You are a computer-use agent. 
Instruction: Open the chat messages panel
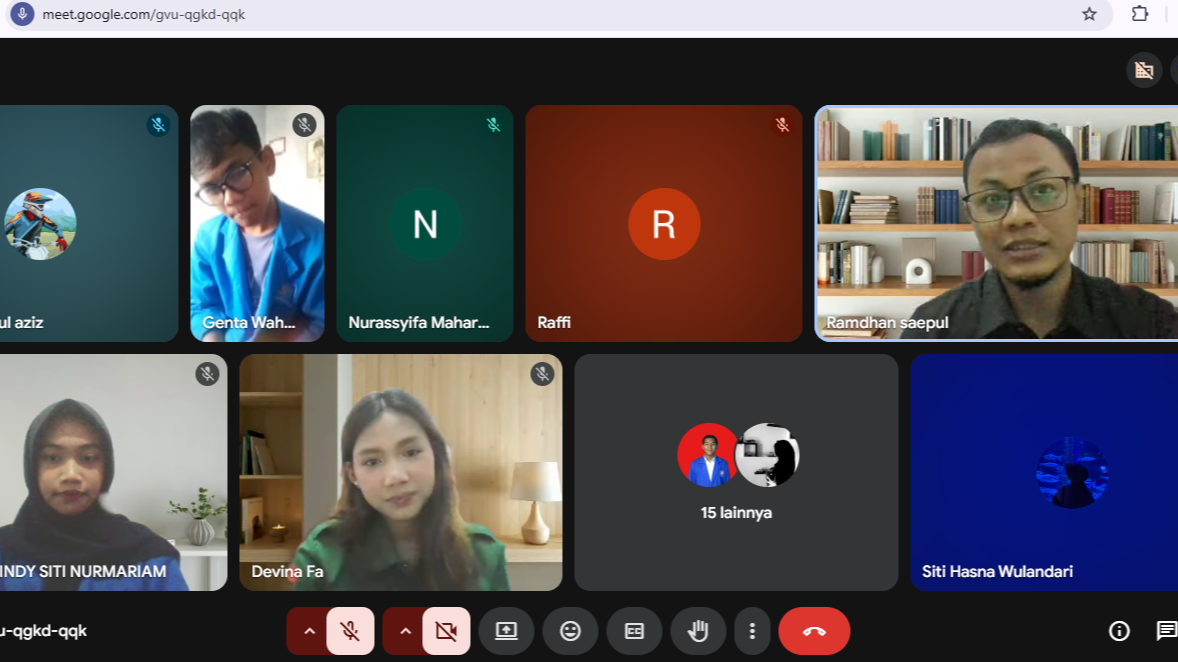(1166, 631)
